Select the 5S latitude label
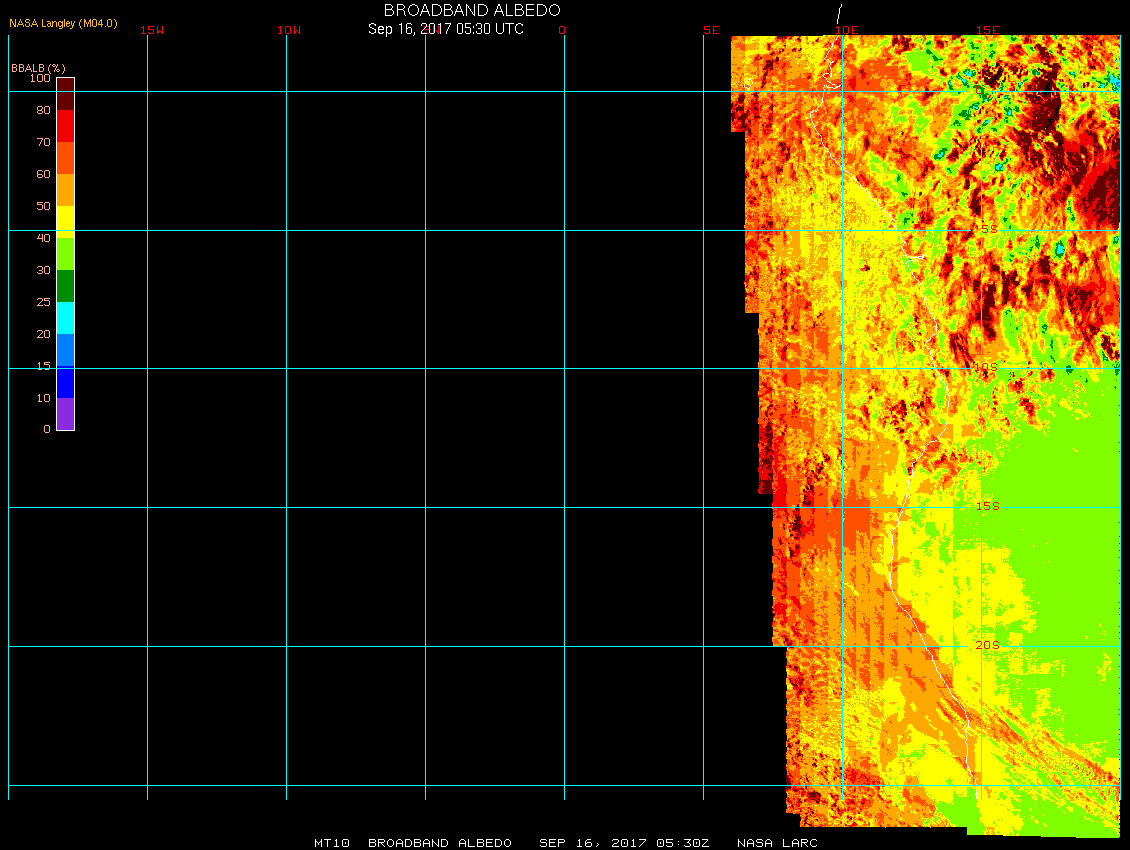The image size is (1130, 850). tap(988, 229)
